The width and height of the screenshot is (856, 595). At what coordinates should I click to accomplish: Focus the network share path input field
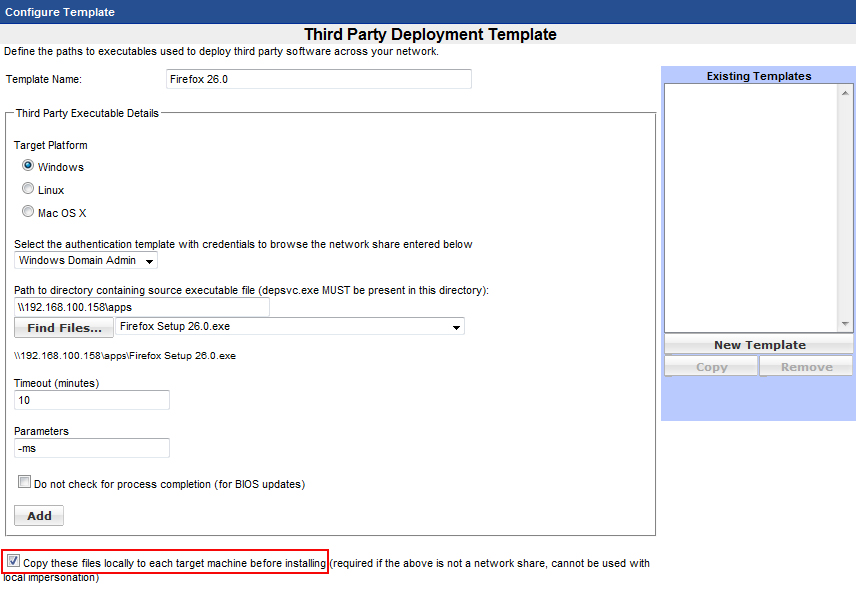[141, 307]
